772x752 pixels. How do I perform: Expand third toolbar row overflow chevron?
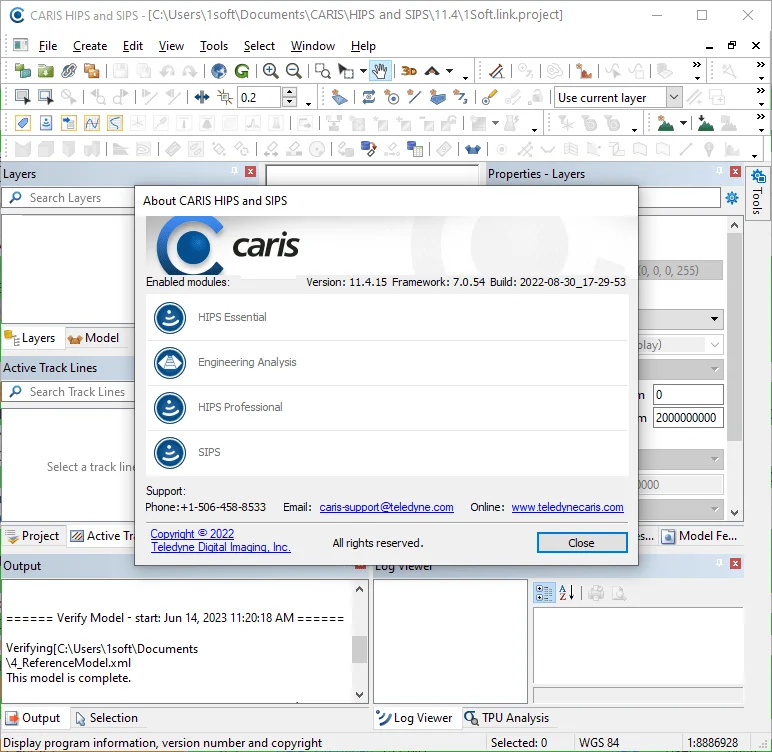tap(761, 117)
